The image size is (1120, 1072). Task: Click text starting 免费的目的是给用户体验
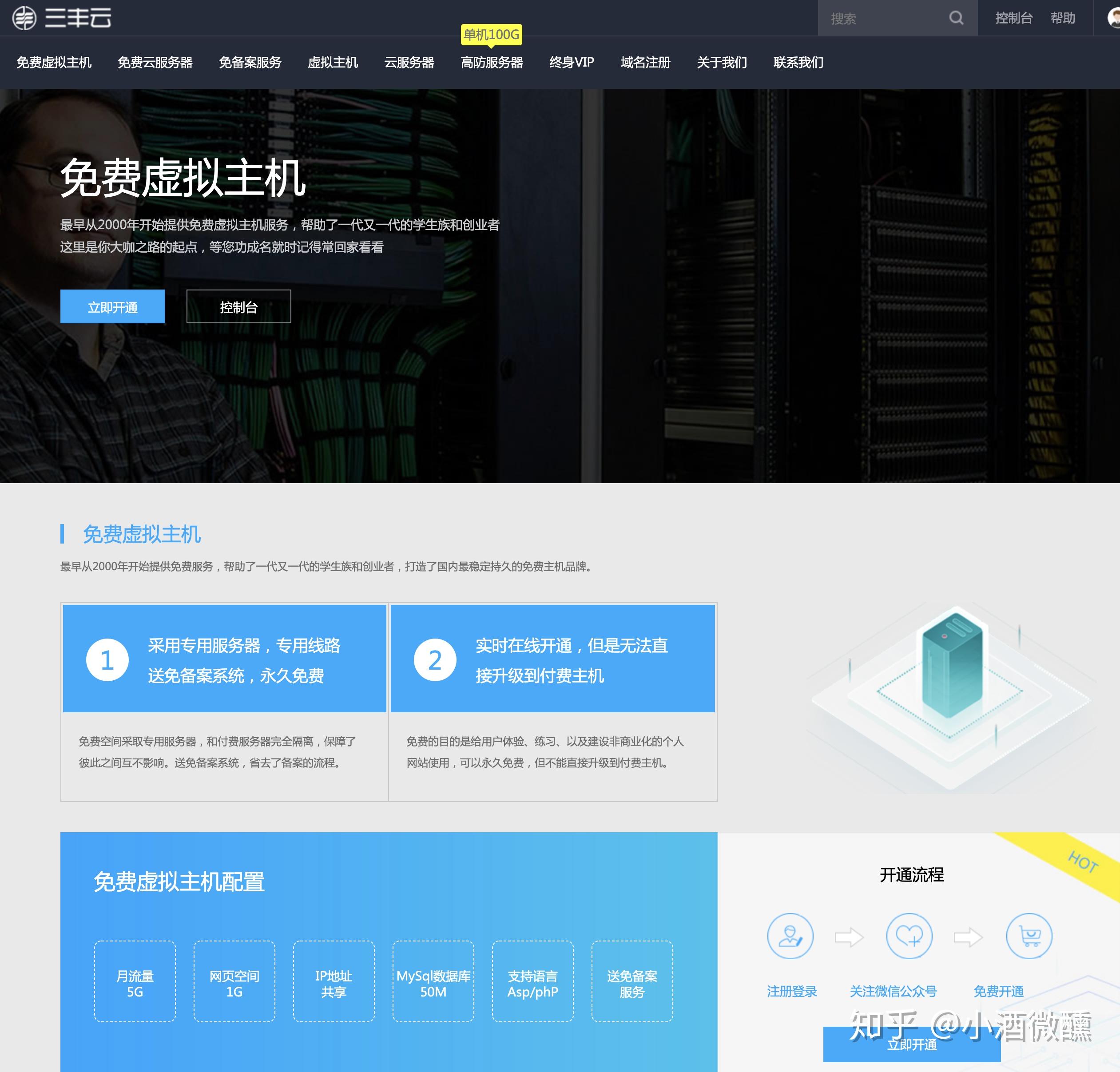point(544,752)
